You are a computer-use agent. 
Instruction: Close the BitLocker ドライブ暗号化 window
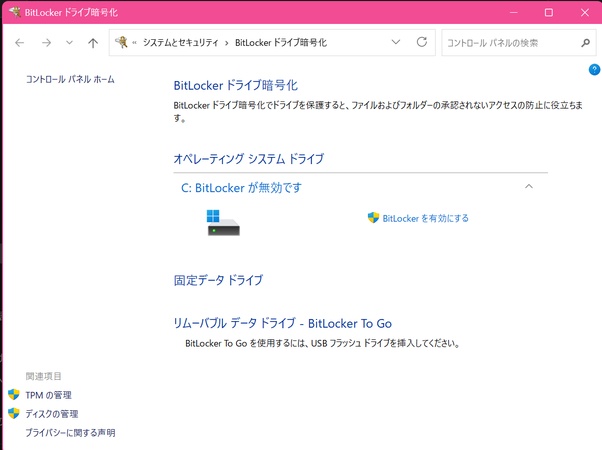pyautogui.click(x=585, y=12)
